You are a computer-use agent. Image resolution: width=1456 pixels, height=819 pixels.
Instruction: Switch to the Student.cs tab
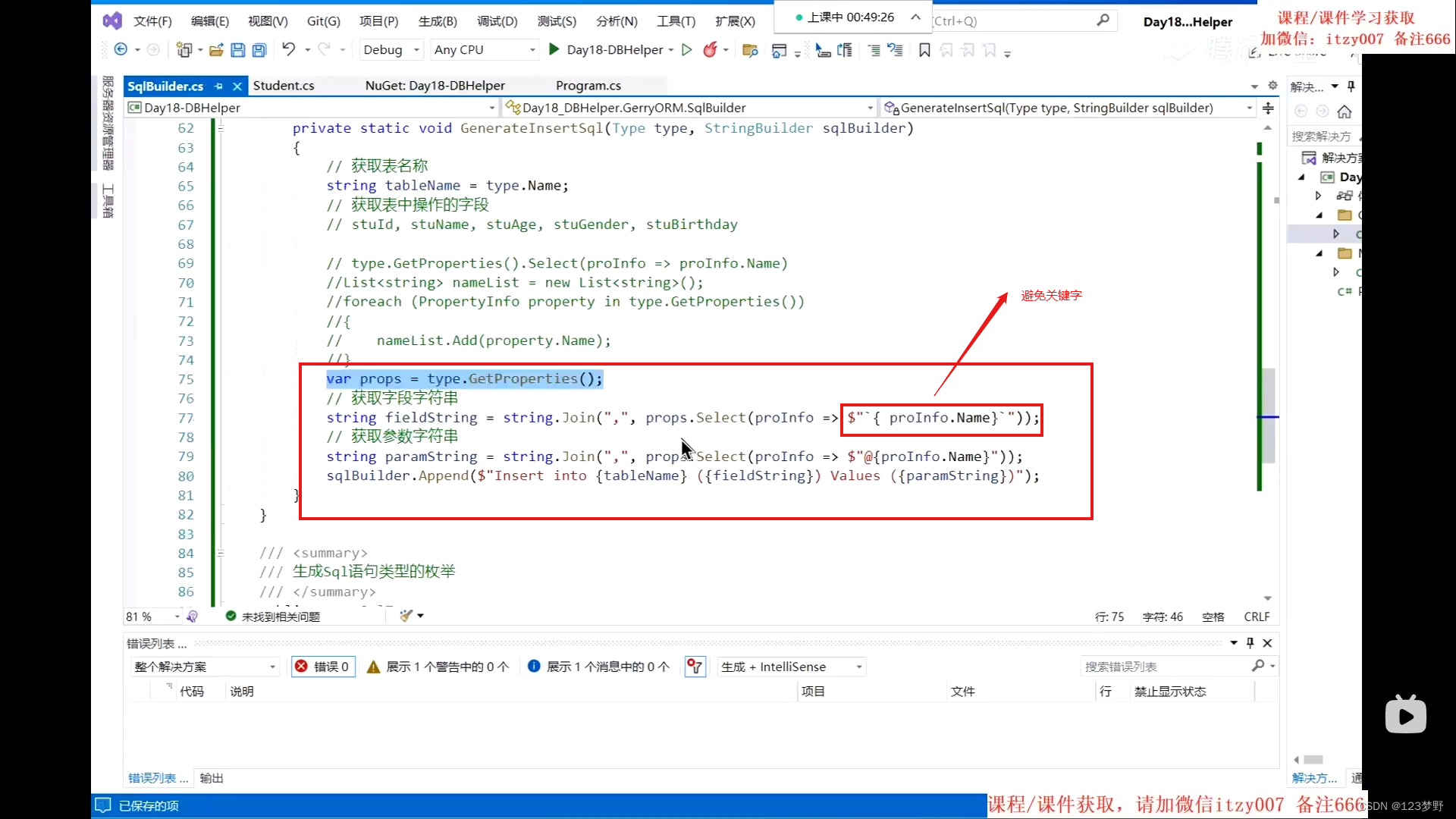click(x=284, y=86)
